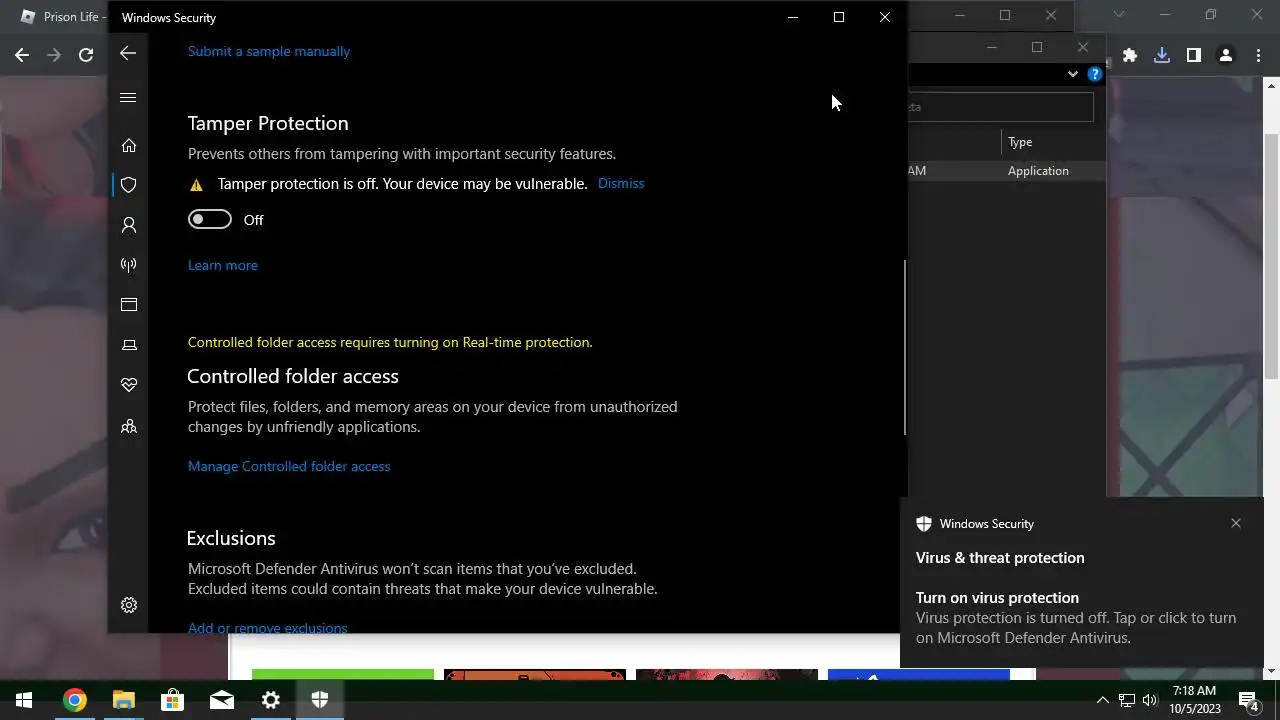
Task: Open Mail app from taskbar
Action: 221,700
